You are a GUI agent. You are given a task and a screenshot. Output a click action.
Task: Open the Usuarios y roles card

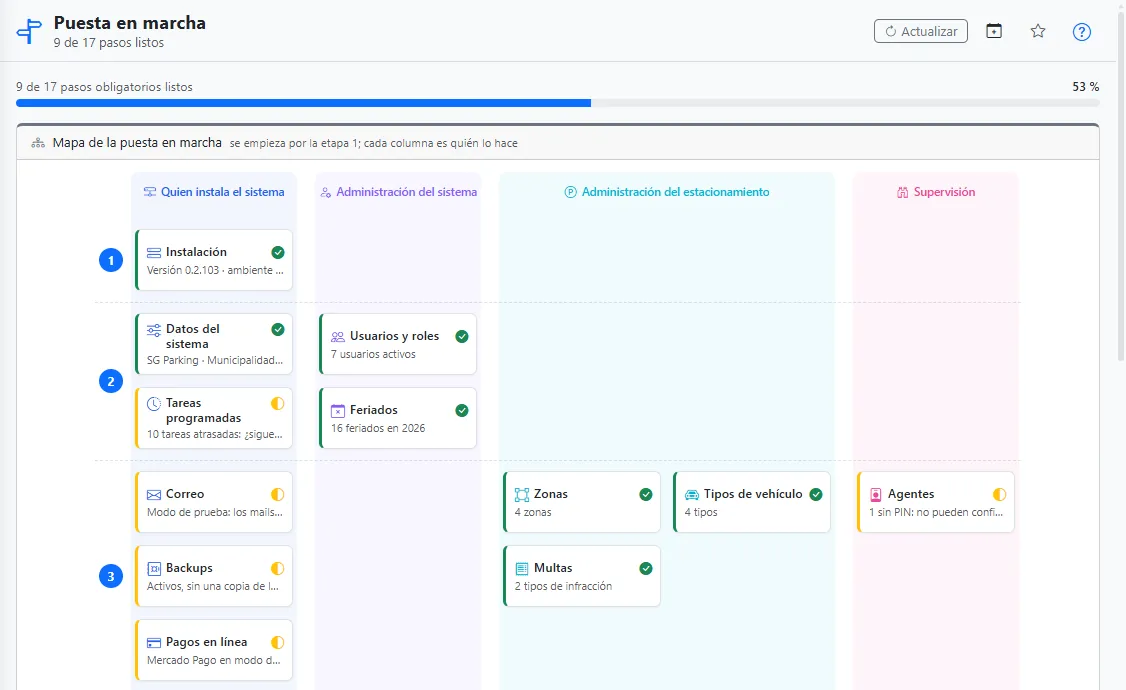[398, 344]
